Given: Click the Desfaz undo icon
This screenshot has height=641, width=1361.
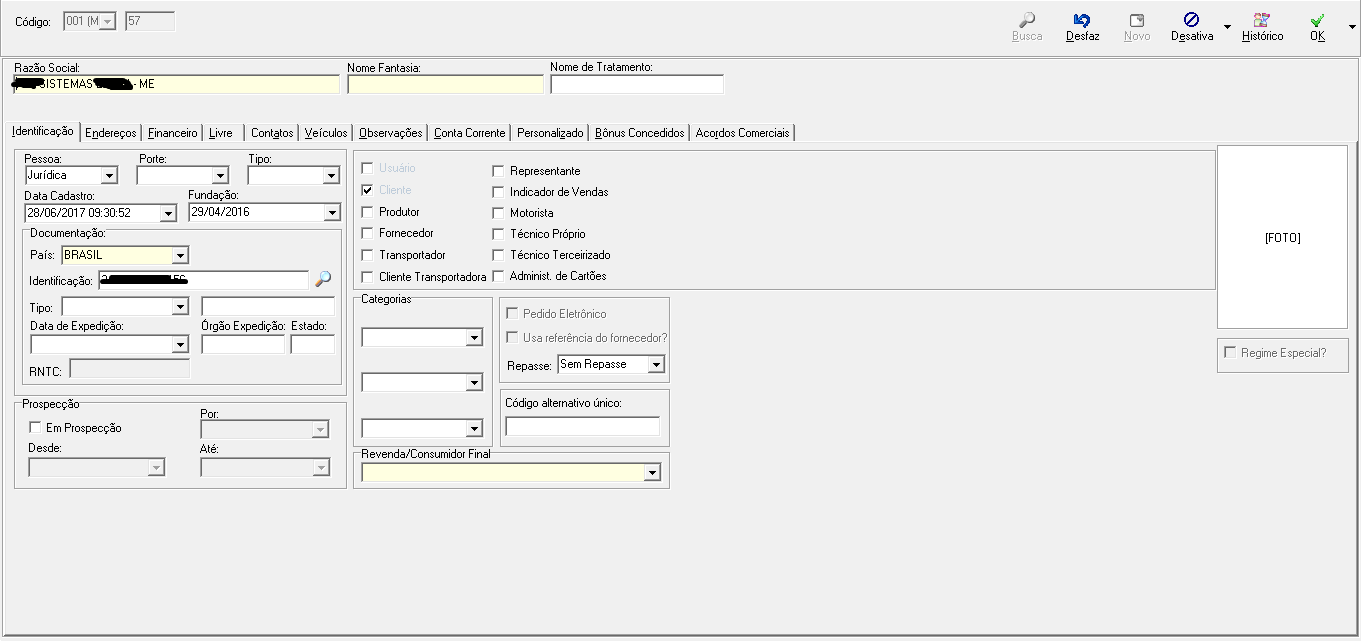Looking at the screenshot, I should click(x=1082, y=21).
